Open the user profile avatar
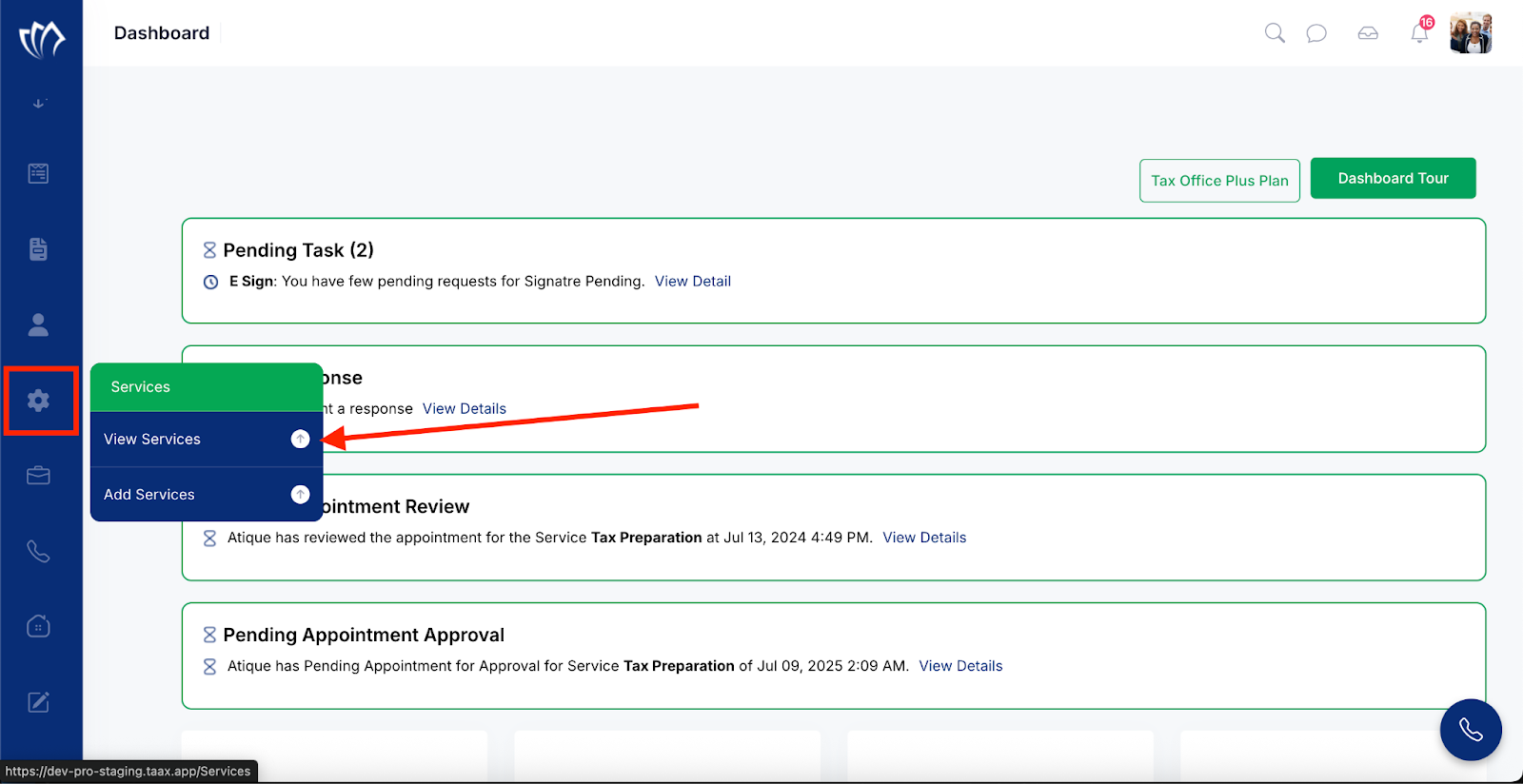This screenshot has width=1523, height=784. click(x=1471, y=33)
